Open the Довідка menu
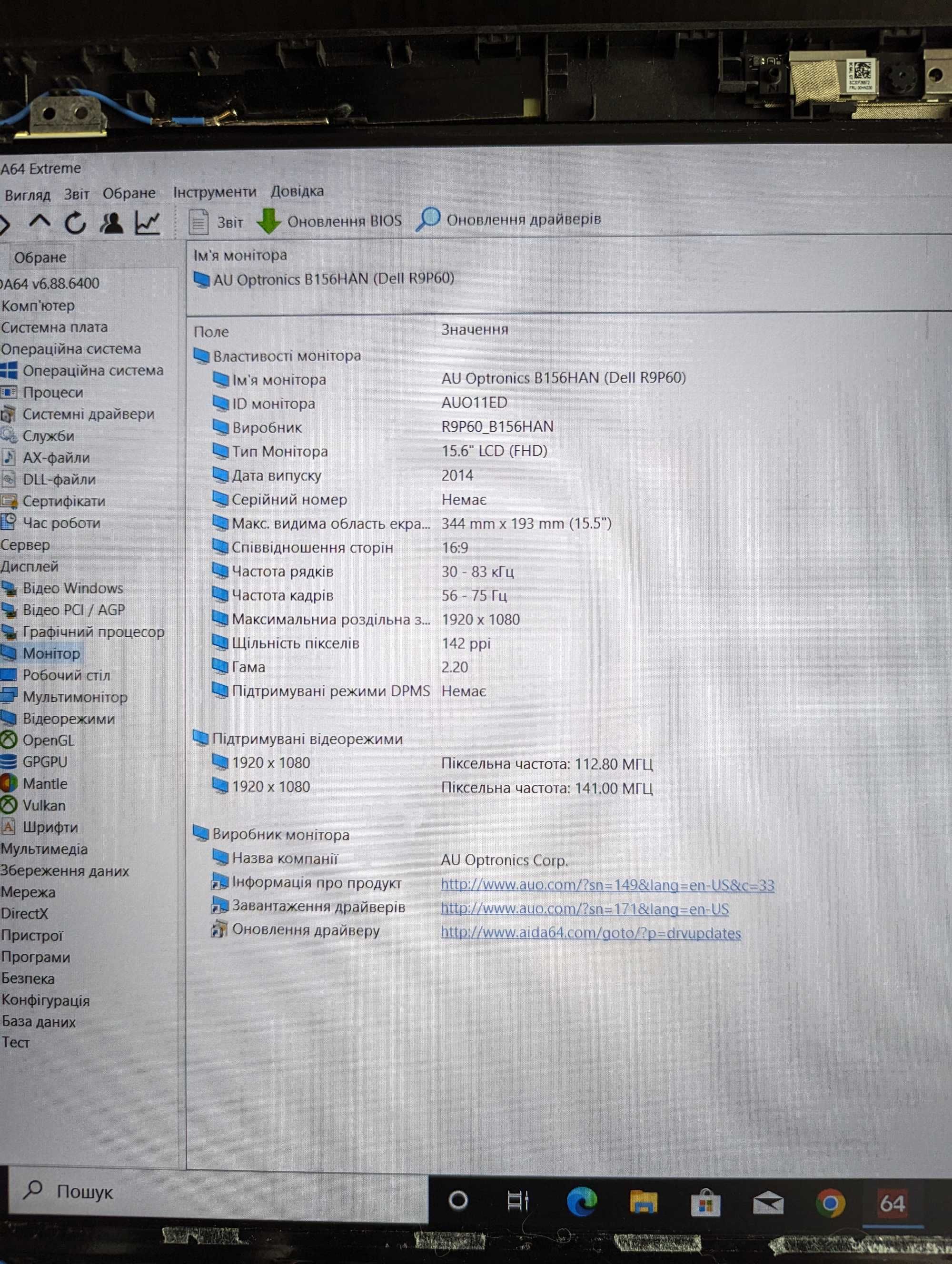952x1264 pixels. coord(297,191)
